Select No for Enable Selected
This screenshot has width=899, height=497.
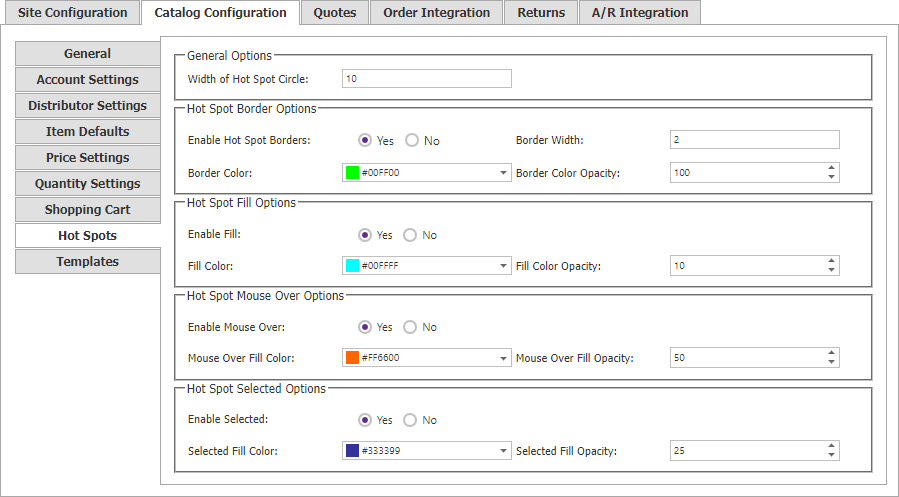click(x=410, y=420)
